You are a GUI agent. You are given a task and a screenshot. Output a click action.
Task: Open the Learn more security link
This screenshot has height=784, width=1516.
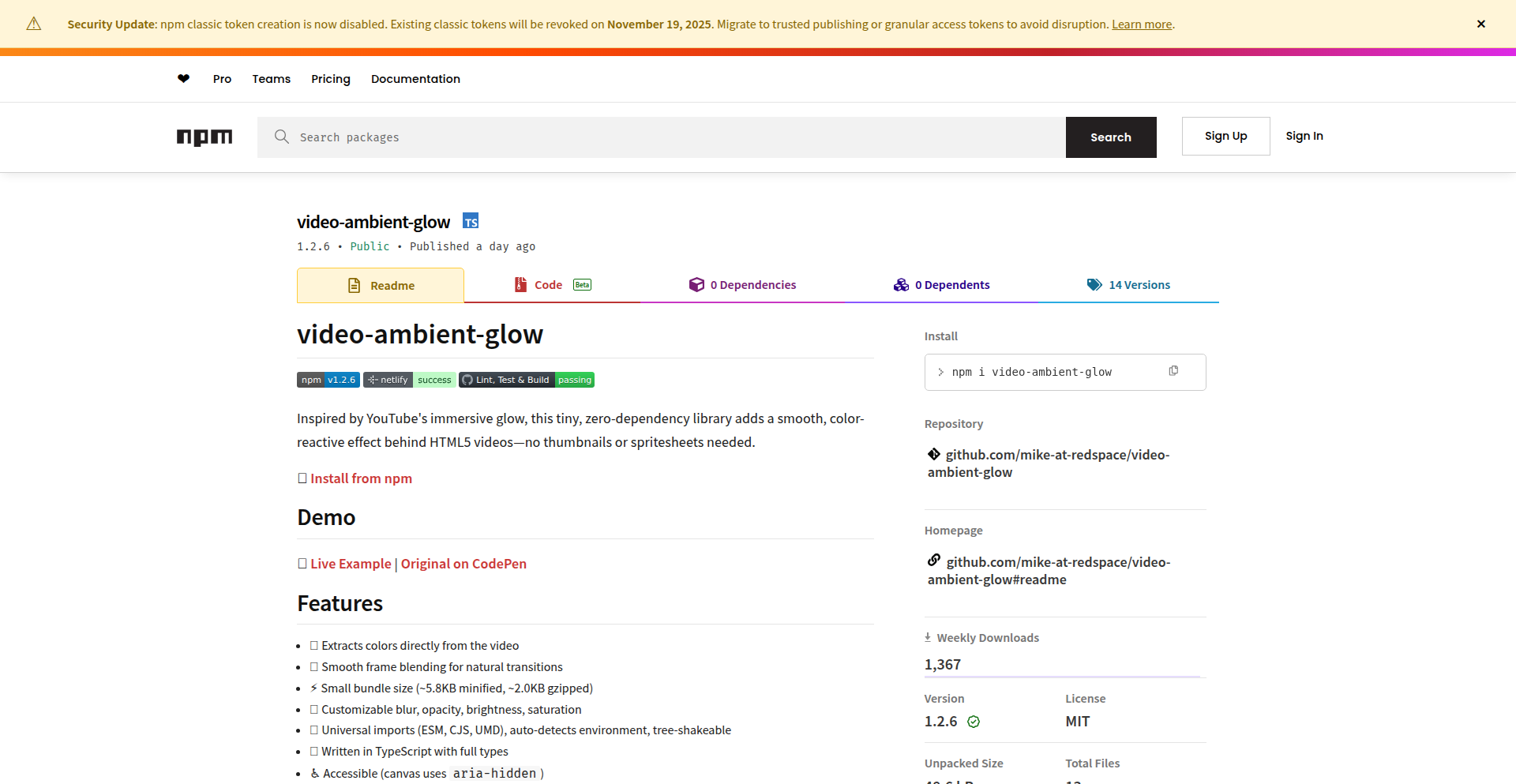coord(1141,24)
